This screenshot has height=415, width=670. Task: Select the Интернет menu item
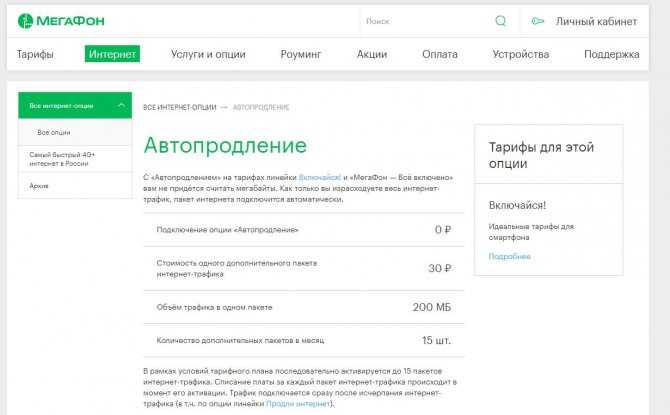tap(112, 54)
